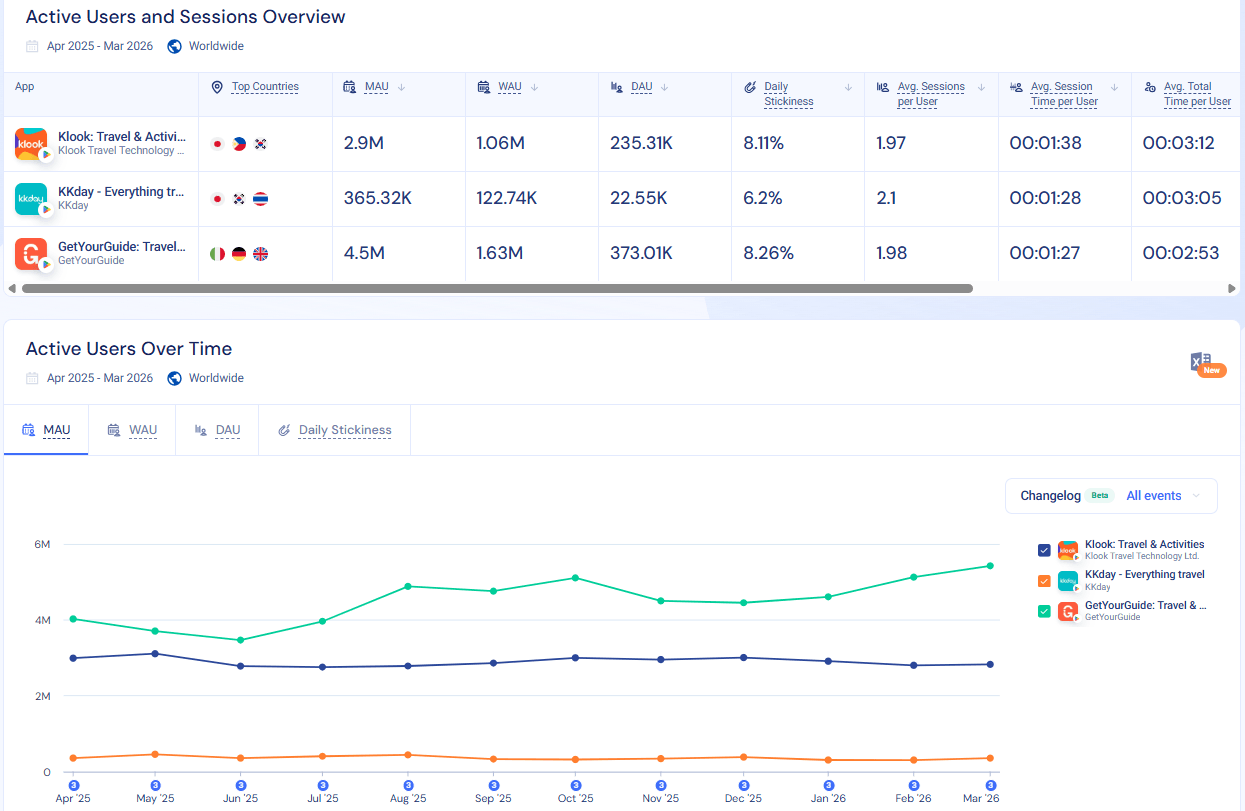Open KKday - Everything travel app link
The width and height of the screenshot is (1245, 811).
click(121, 192)
